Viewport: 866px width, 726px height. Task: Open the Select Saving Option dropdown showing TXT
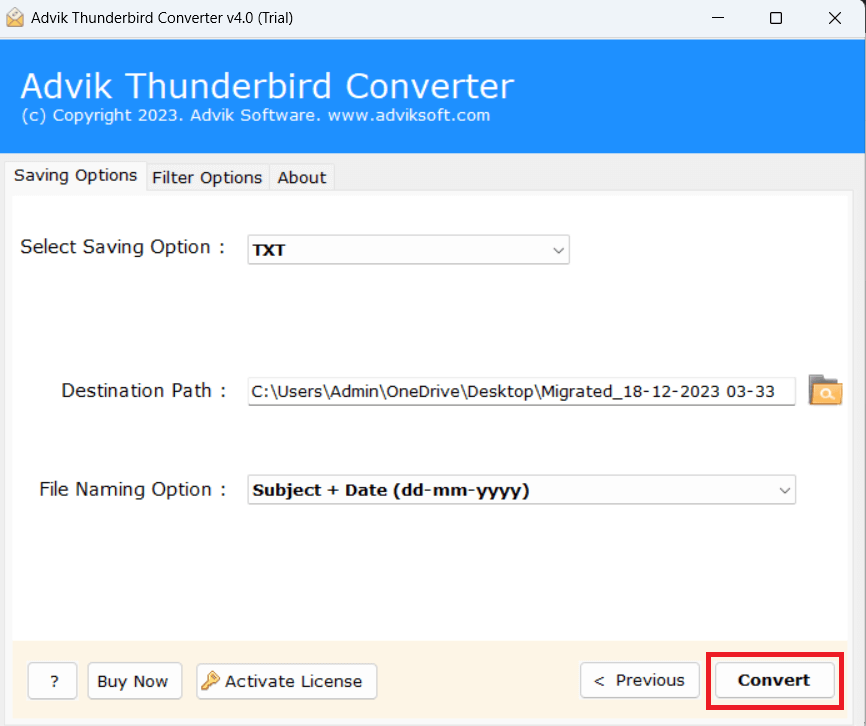[408, 250]
